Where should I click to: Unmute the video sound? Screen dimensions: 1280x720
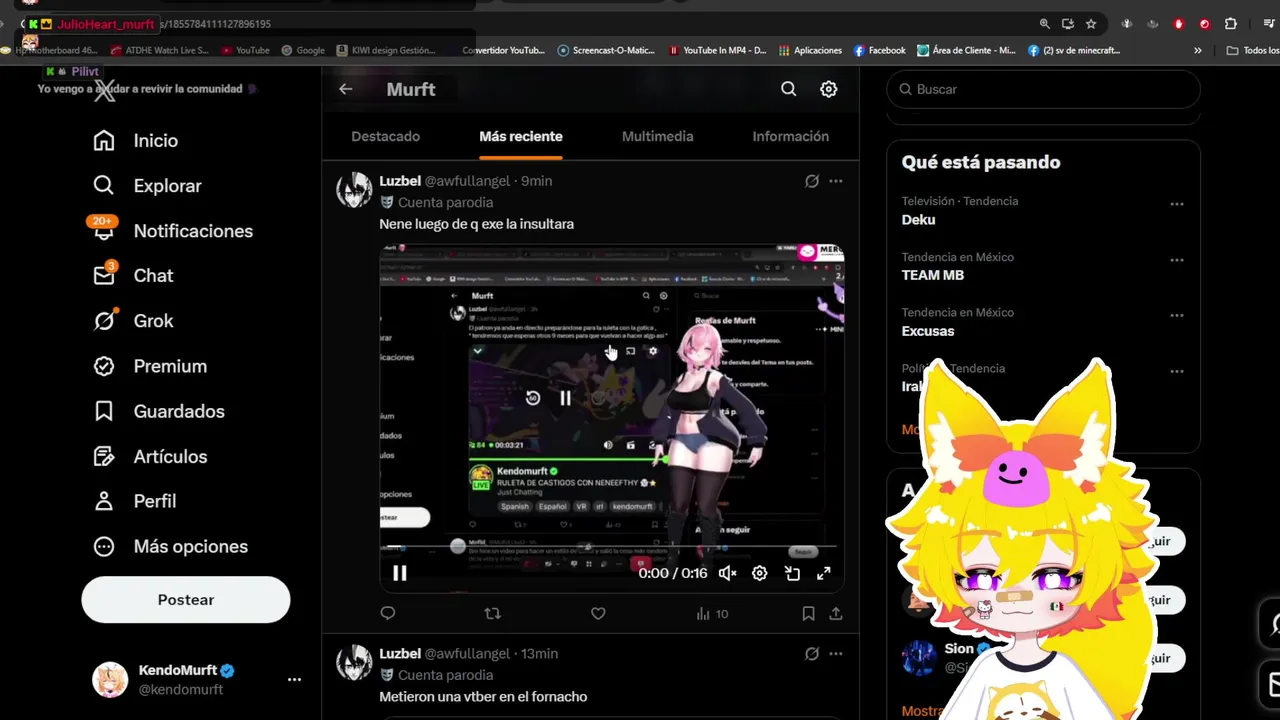point(728,573)
